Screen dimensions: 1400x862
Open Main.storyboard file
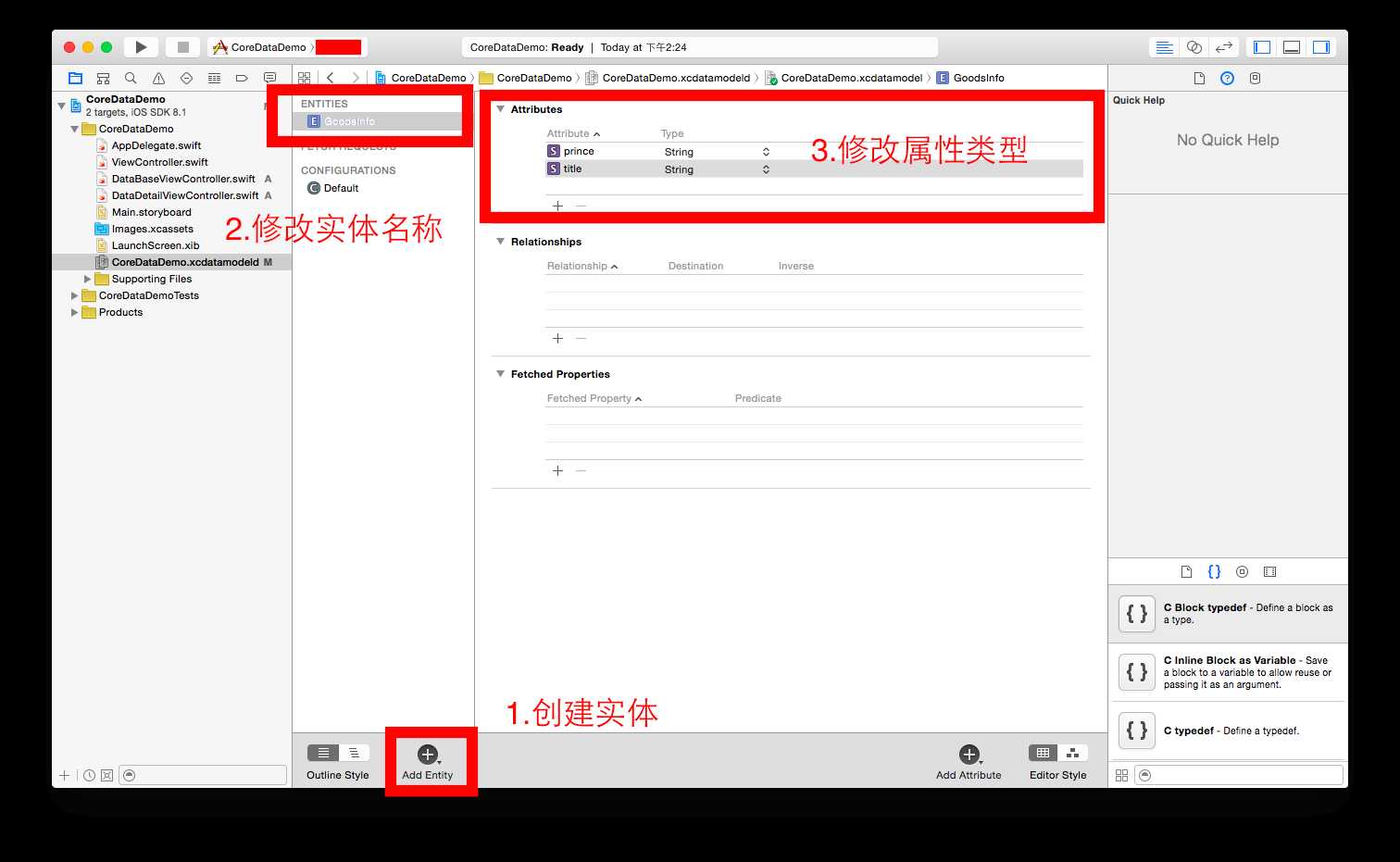152,212
